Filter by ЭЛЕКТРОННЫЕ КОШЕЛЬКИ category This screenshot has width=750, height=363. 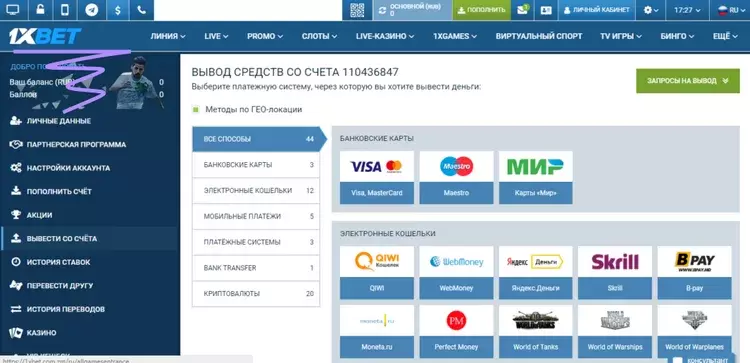tap(256, 190)
